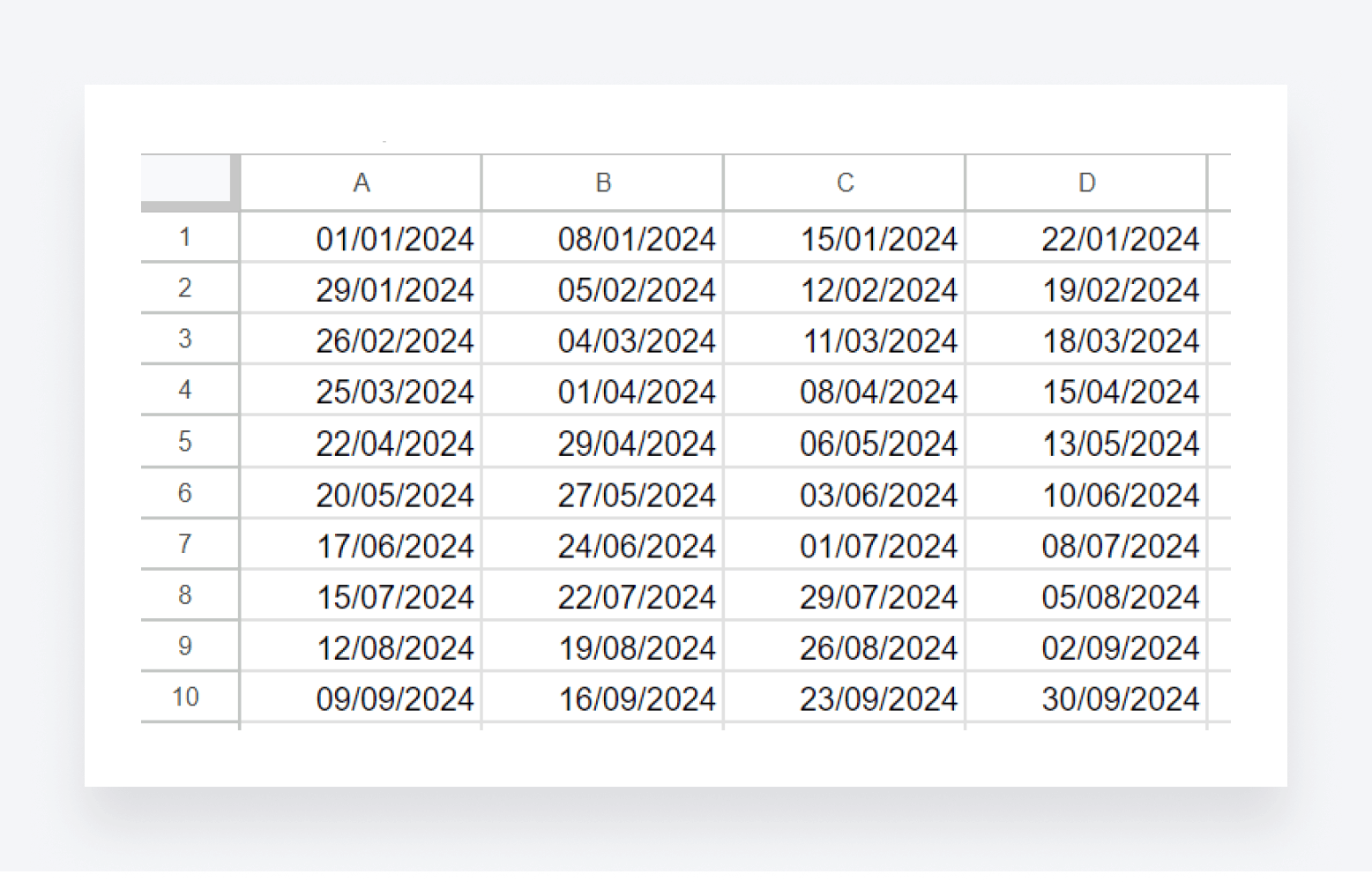
Task: Click cell containing 19/08/2024
Action: pos(602,646)
